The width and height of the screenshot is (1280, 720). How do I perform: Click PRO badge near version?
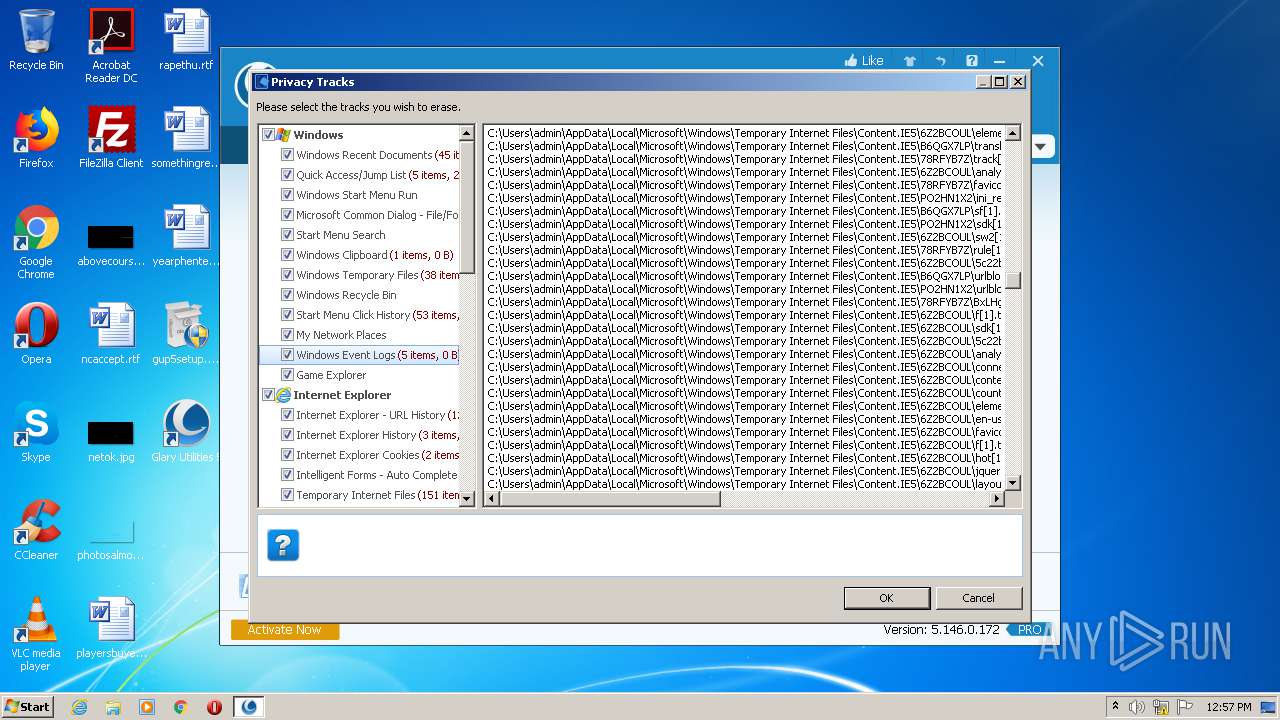click(1029, 630)
